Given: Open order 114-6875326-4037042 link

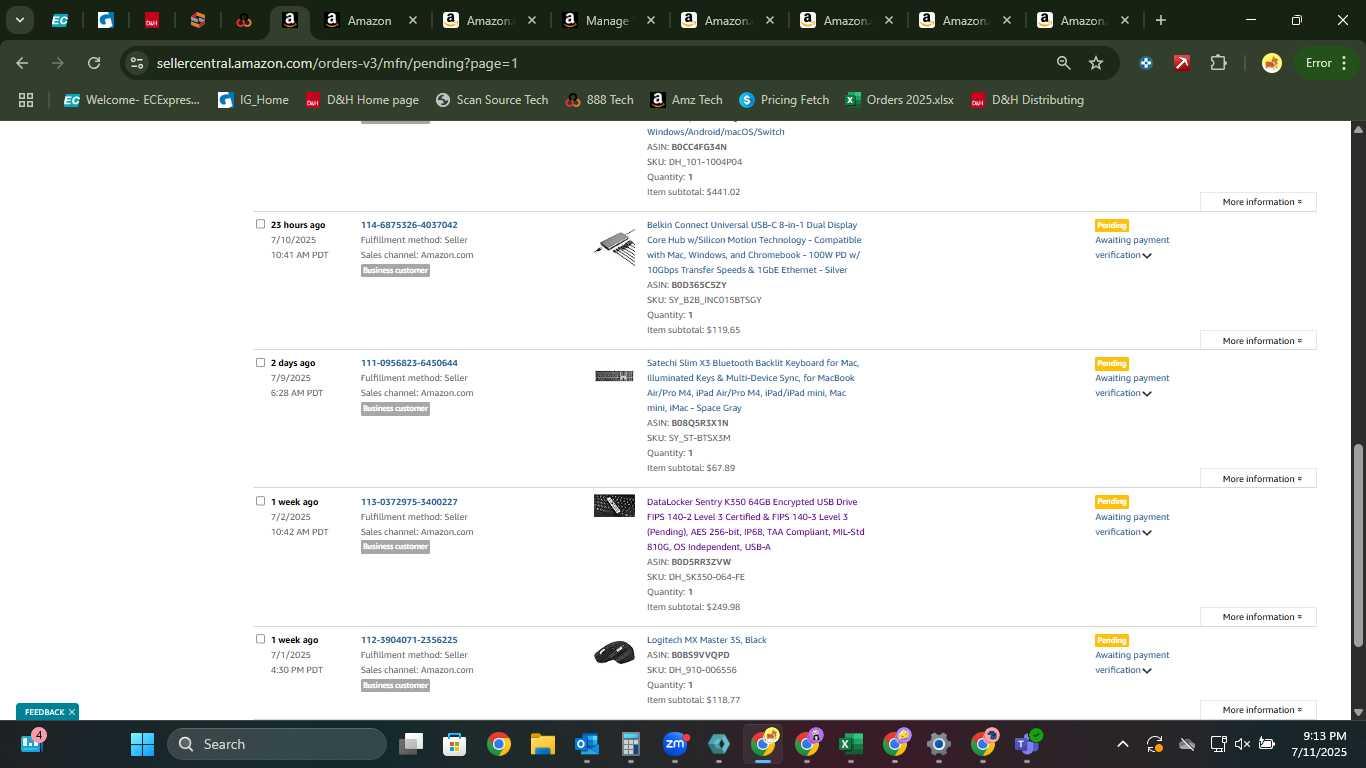Looking at the screenshot, I should (x=409, y=225).
